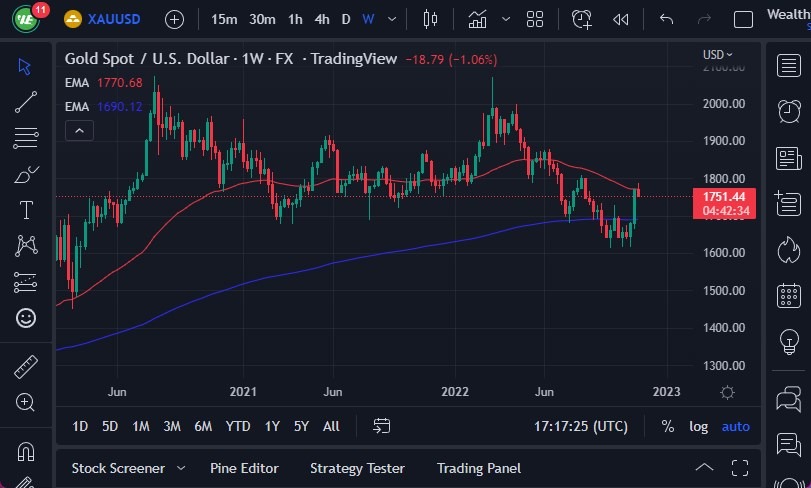Click the zoom in magnifier tool
The width and height of the screenshot is (811, 488).
pyautogui.click(x=26, y=403)
